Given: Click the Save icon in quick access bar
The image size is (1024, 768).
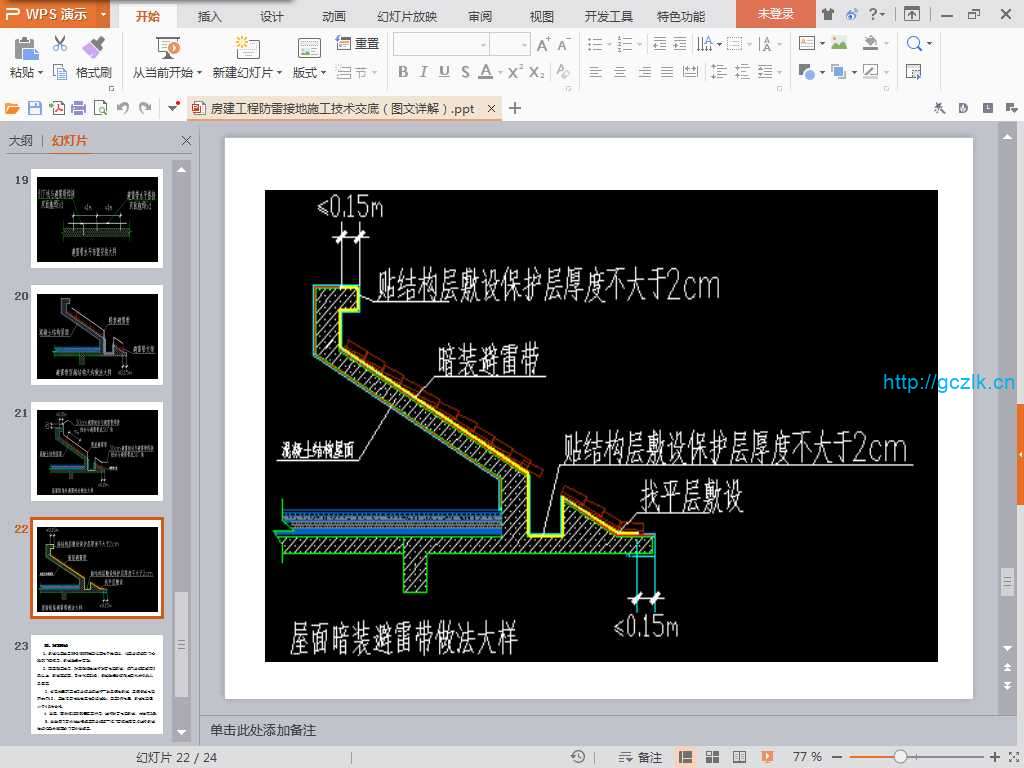Looking at the screenshot, I should point(35,109).
